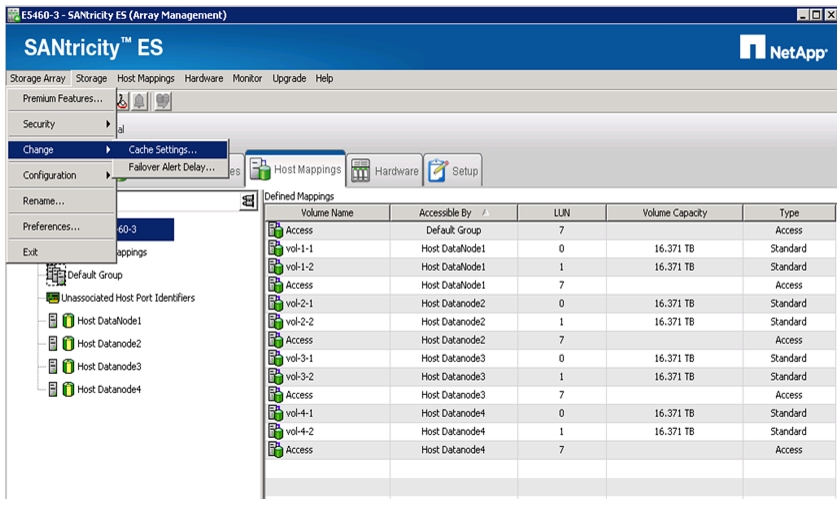This screenshot has width=840, height=529.
Task: Switch to the Setup tab
Action: click(x=453, y=171)
